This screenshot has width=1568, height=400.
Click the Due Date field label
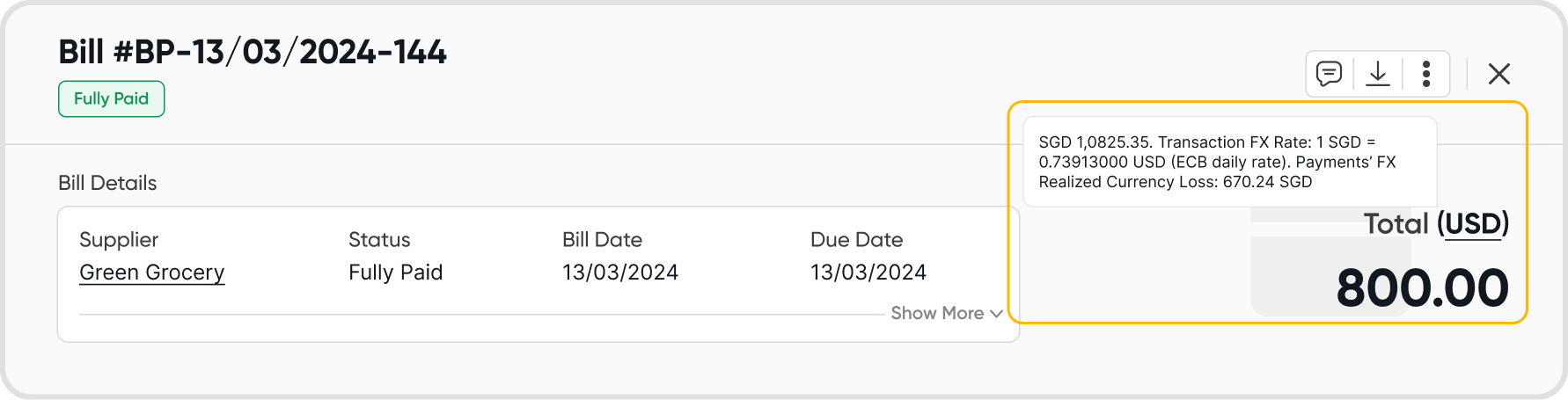[856, 240]
